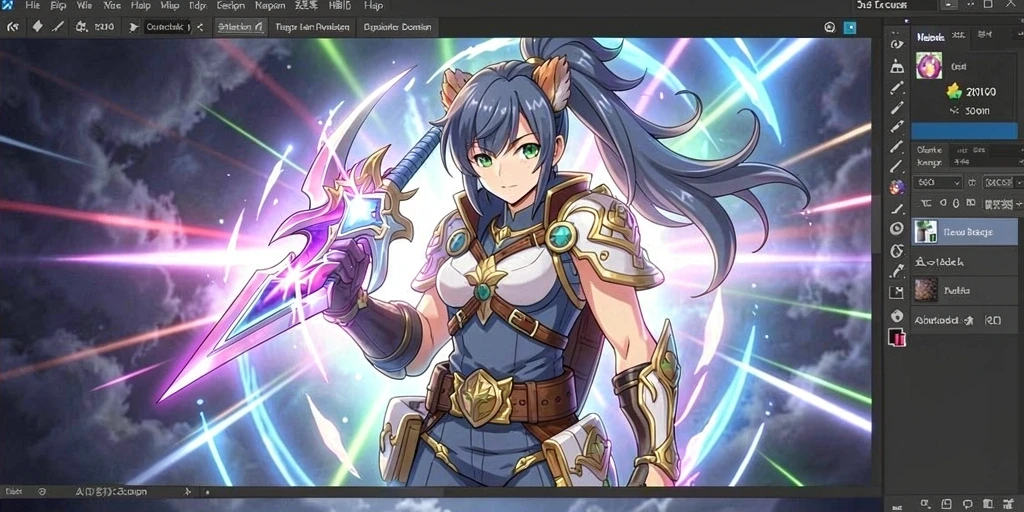1024x512 pixels.
Task: Toggle the cyan square button above the canvas
Action: [850, 27]
